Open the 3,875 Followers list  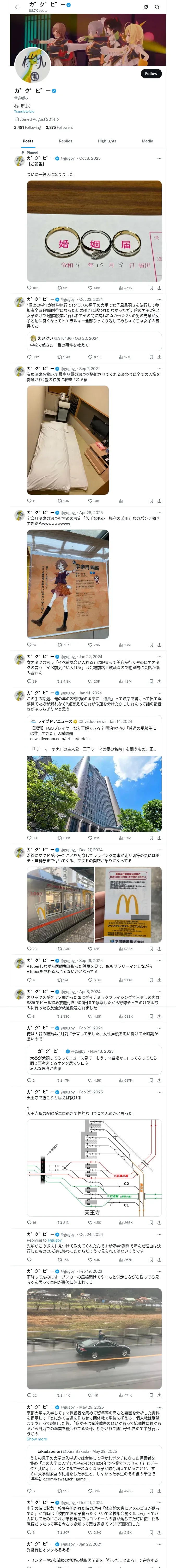click(59, 127)
